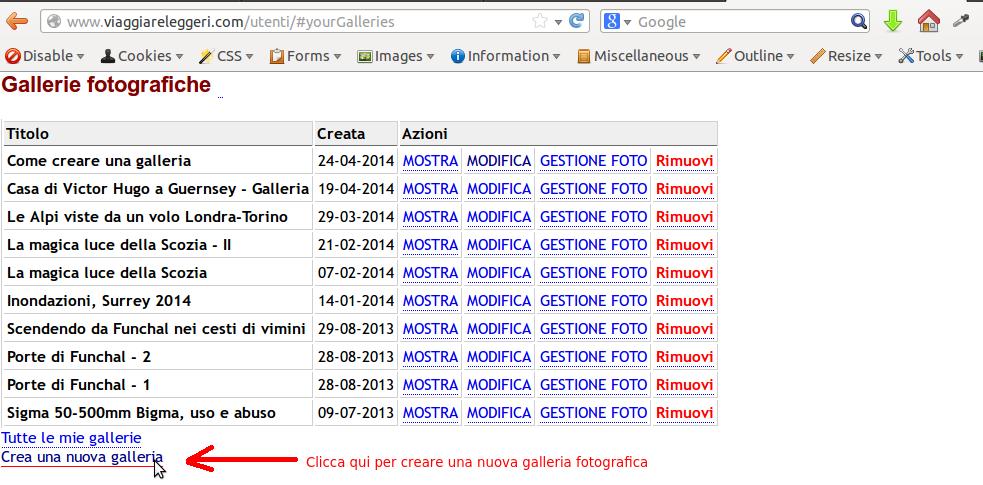Open the Google search engine selector
Image resolution: width=983 pixels, height=485 pixels.
(619, 21)
